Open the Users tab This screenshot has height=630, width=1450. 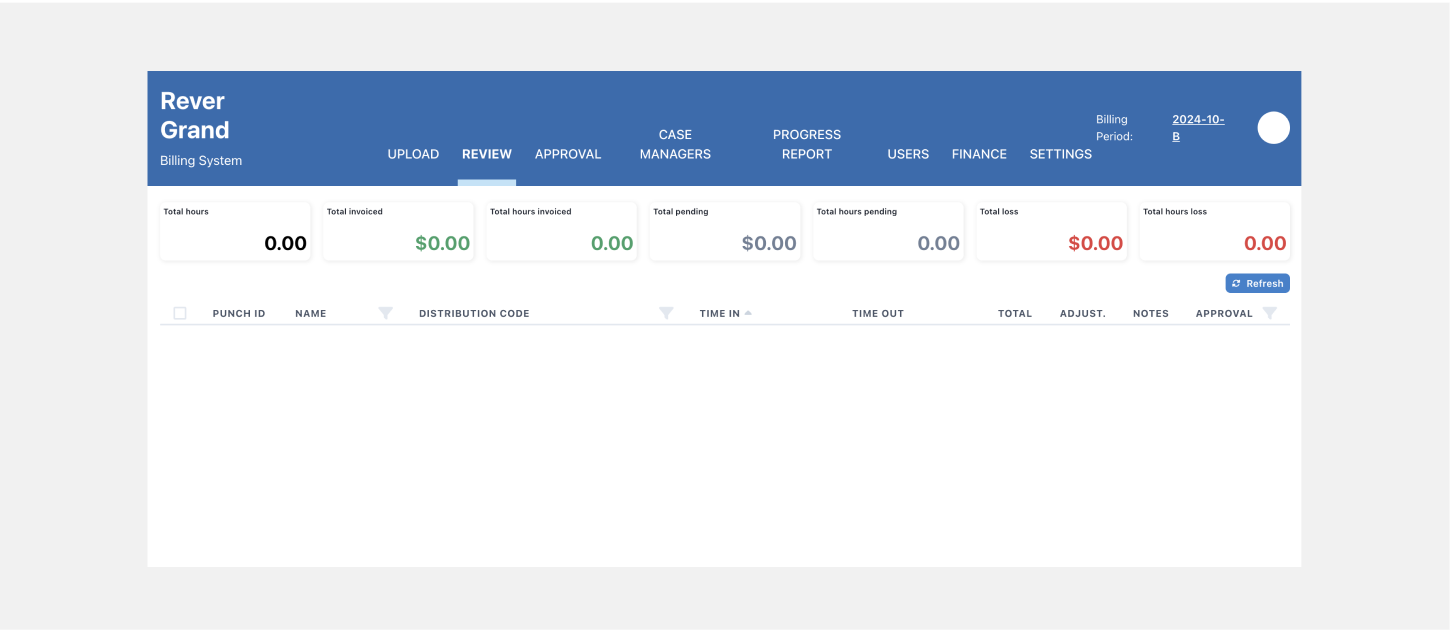point(908,154)
